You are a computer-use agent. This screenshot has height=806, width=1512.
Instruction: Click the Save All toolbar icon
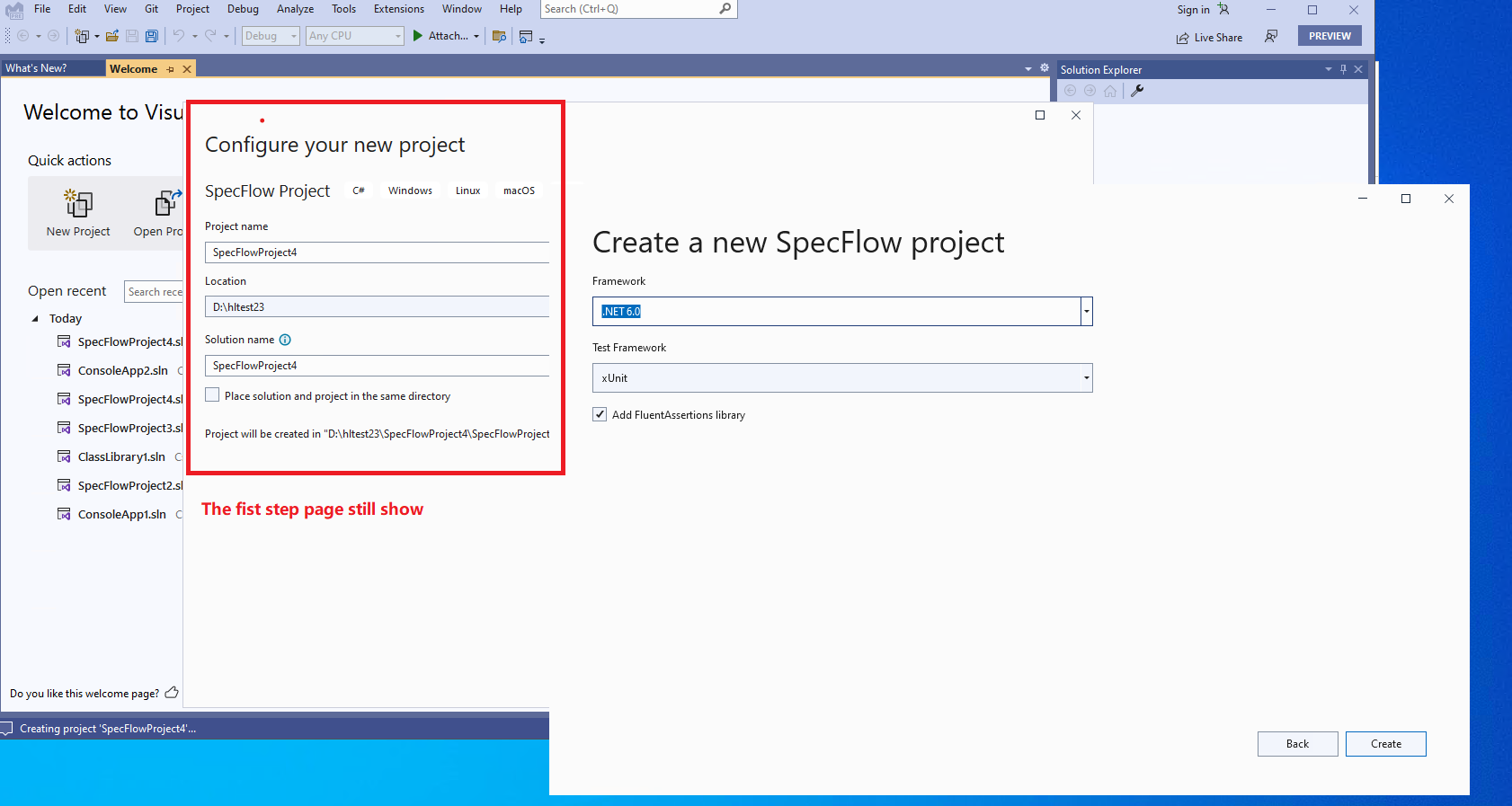pyautogui.click(x=152, y=36)
